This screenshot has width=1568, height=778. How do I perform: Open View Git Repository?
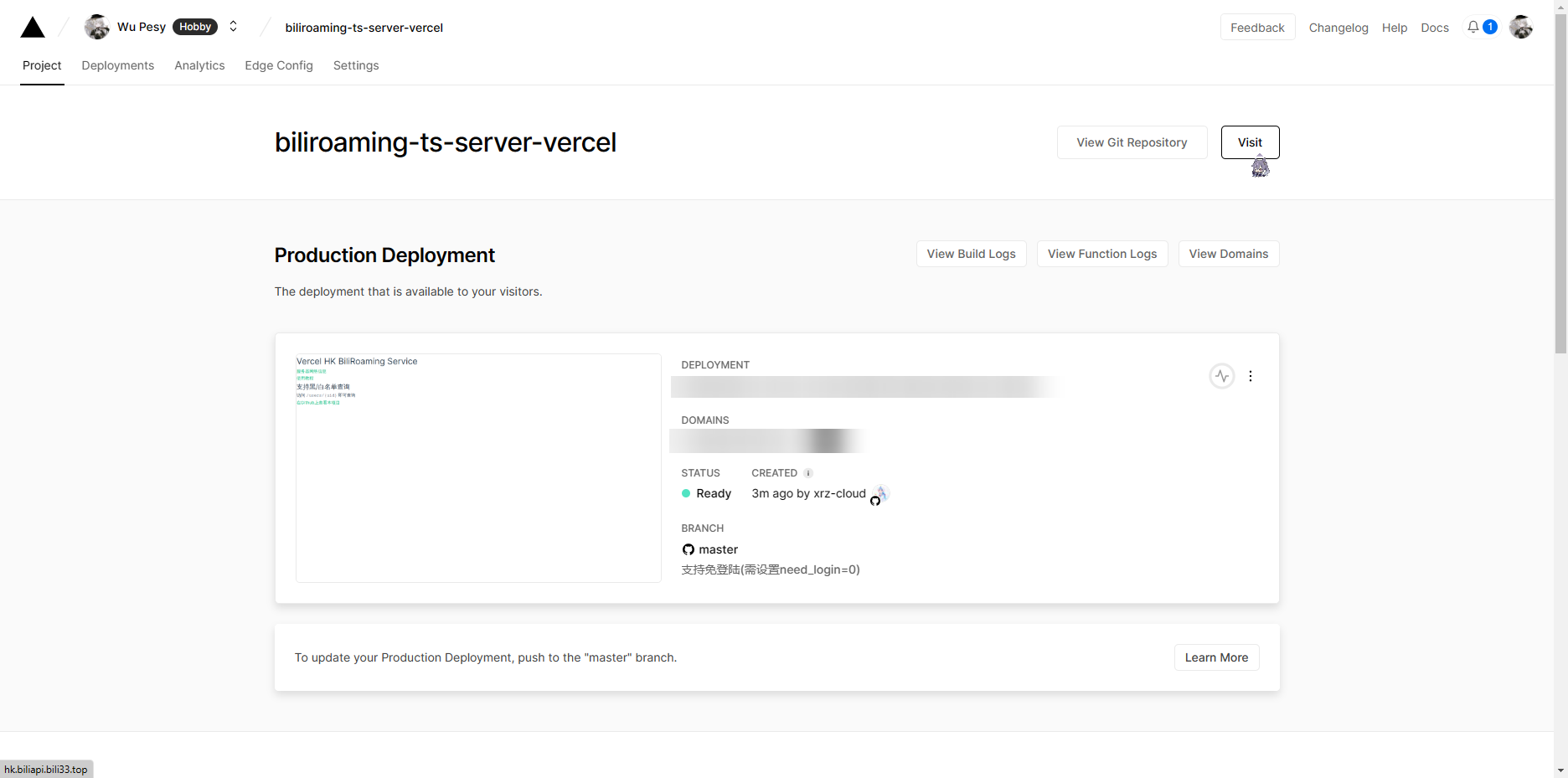[x=1131, y=142]
